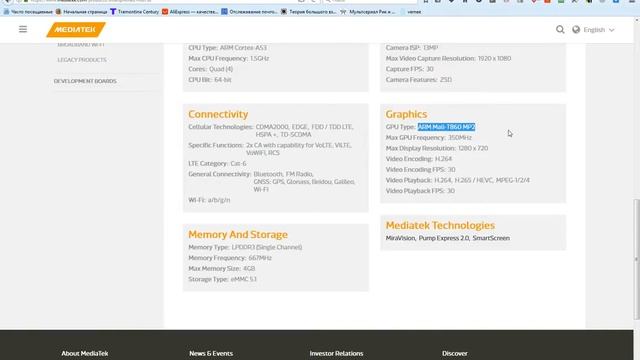Click the SmartScreen technology text
This screenshot has width=640, height=360.
click(x=491, y=238)
